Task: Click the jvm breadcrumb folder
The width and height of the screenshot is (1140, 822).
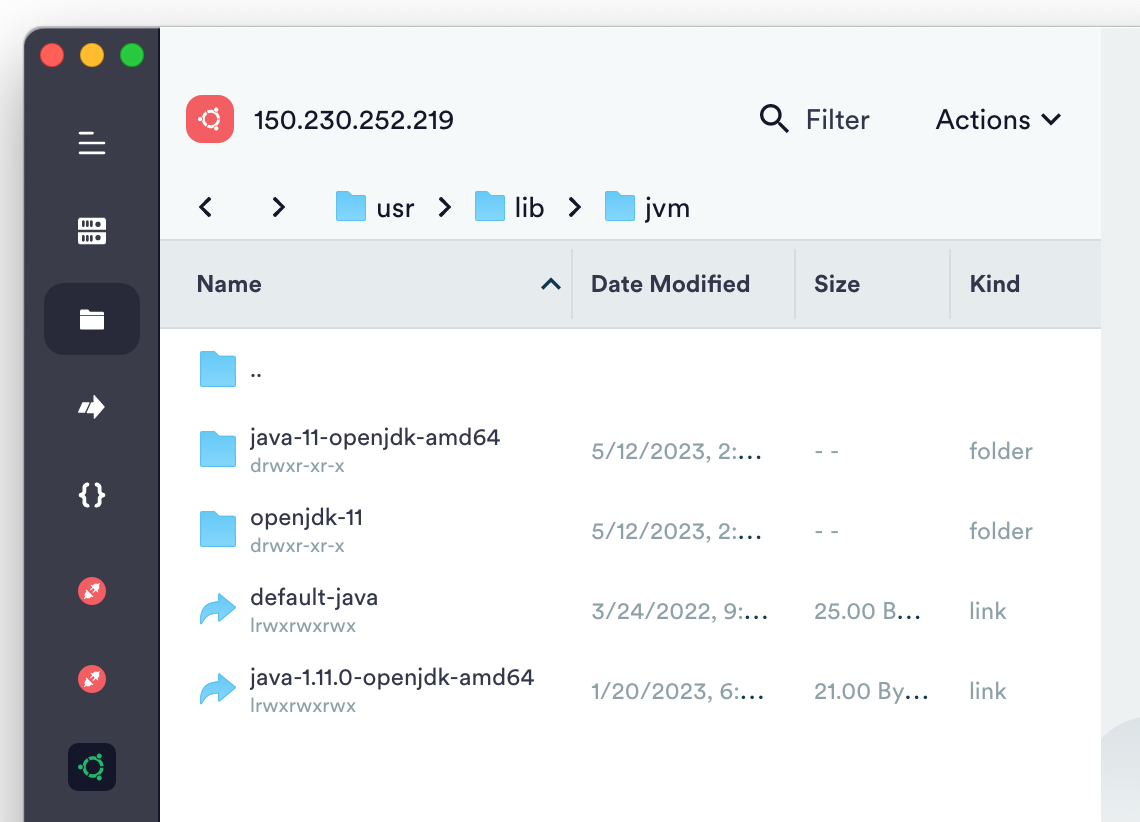Action: pos(647,207)
